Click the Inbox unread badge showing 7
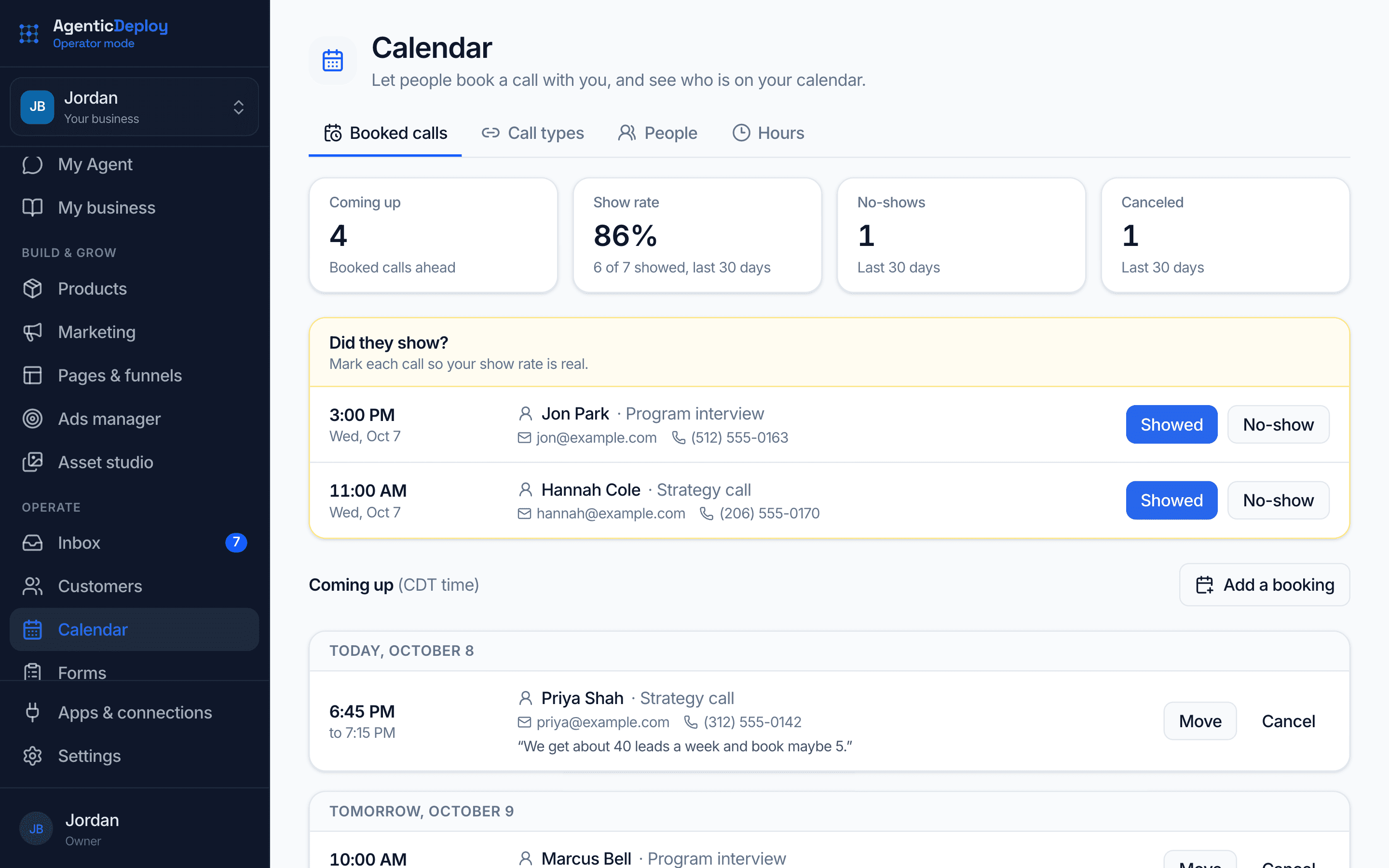This screenshot has height=868, width=1389. tap(236, 542)
